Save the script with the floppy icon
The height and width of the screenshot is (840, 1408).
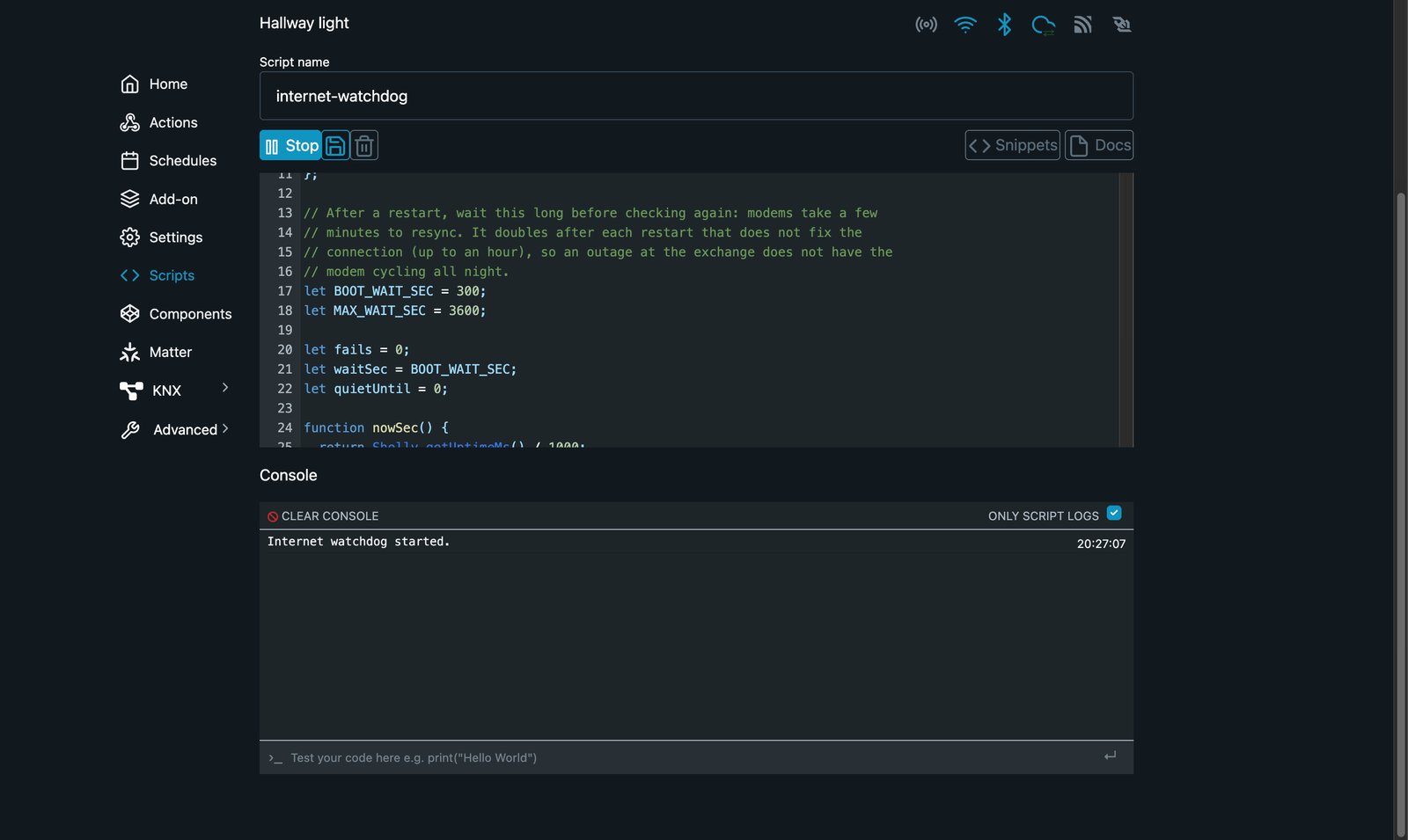335,145
